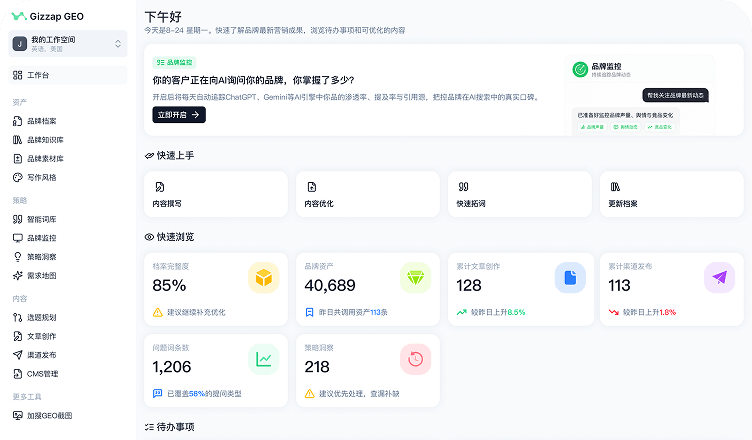Click the warning icon beside 建议优先处理
Screen dimensions: 752x440
[310, 393]
